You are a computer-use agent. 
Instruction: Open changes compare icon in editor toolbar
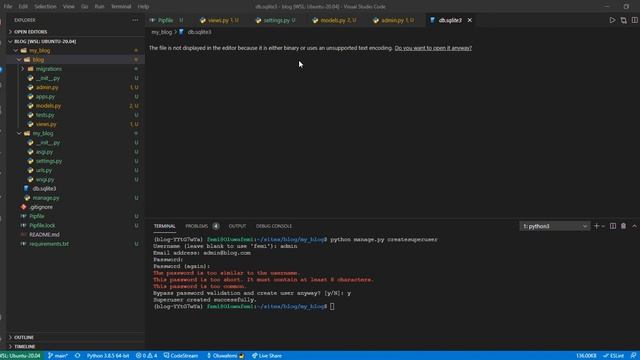(623, 20)
